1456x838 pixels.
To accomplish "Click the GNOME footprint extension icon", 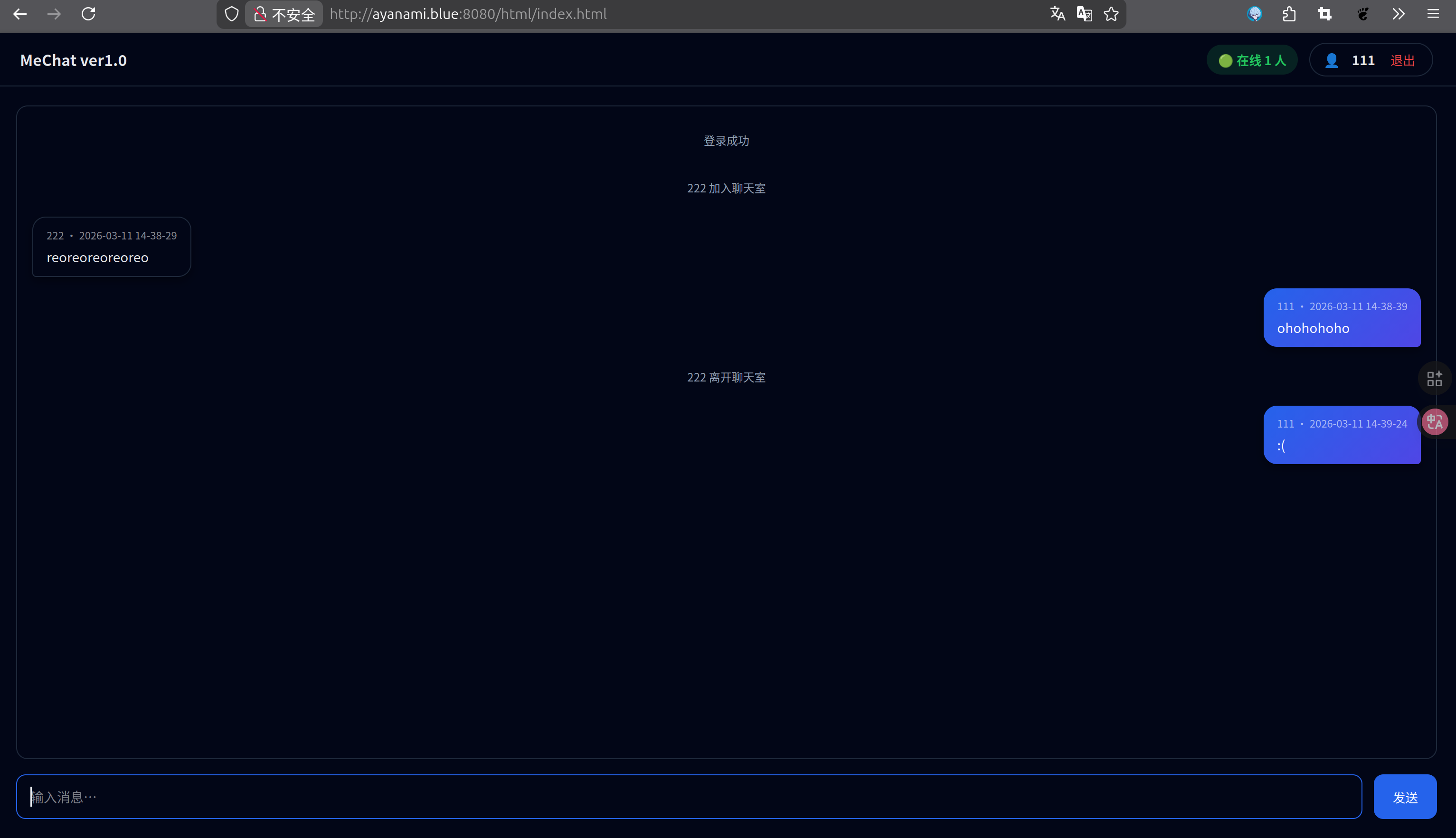I will click(x=1363, y=14).
